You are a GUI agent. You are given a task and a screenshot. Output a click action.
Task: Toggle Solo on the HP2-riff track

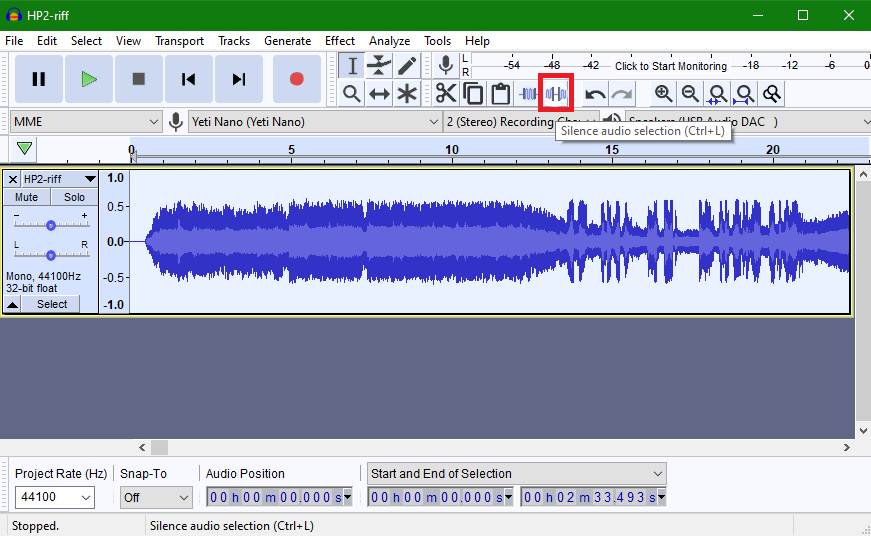coord(74,197)
